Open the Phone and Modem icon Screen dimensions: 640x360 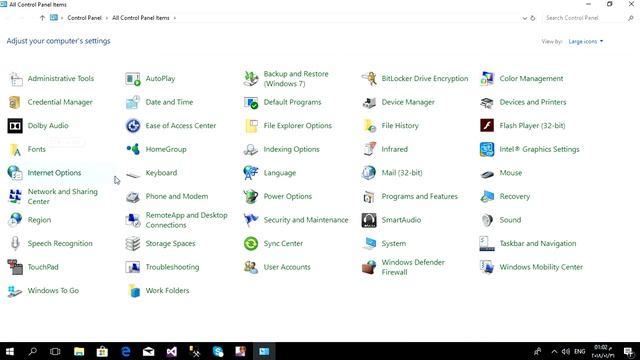tap(133, 197)
